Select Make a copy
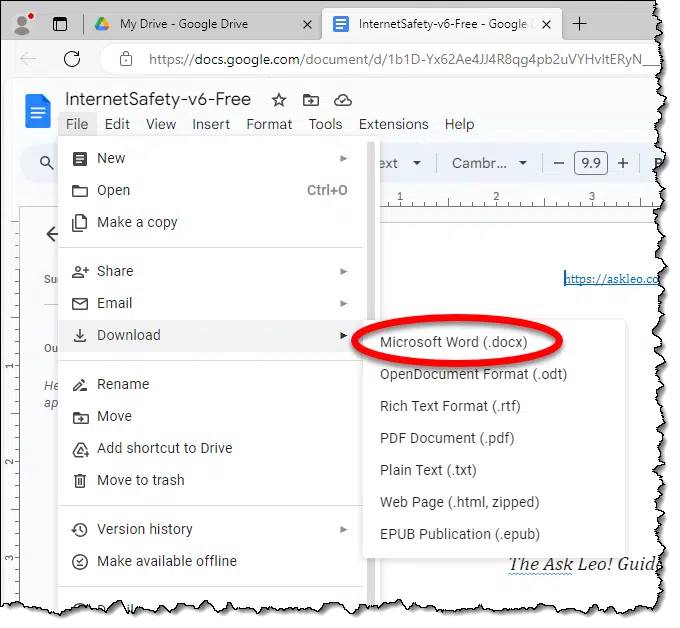 pyautogui.click(x=211, y=222)
